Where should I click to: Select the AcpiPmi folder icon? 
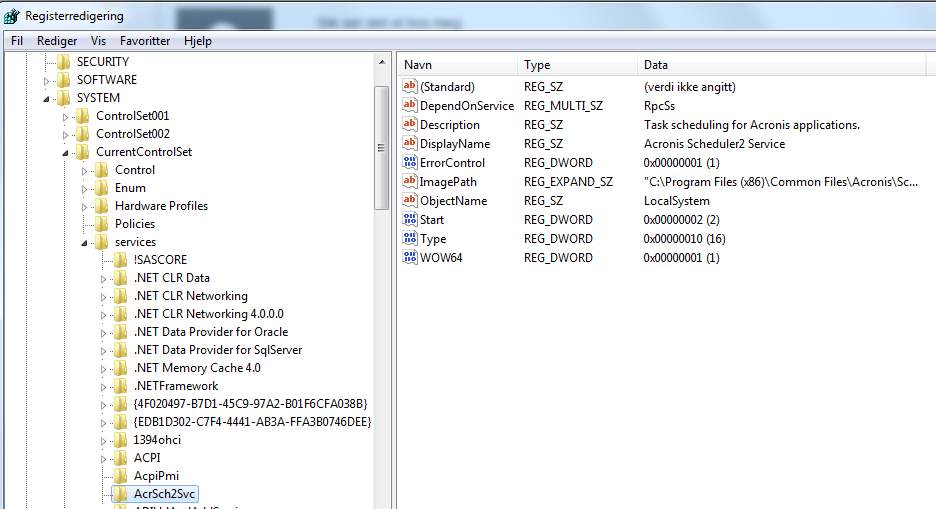point(121,476)
